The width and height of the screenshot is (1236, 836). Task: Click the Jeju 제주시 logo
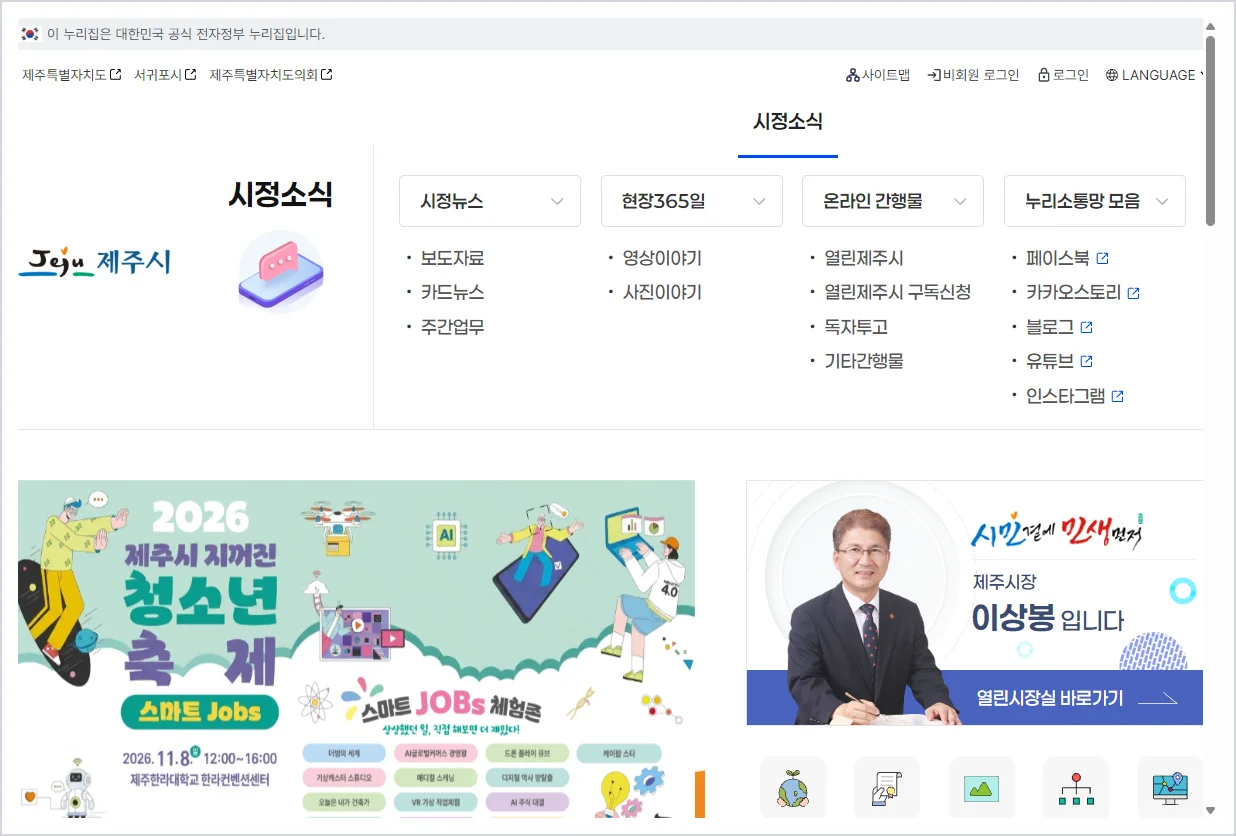pyautogui.click(x=95, y=262)
